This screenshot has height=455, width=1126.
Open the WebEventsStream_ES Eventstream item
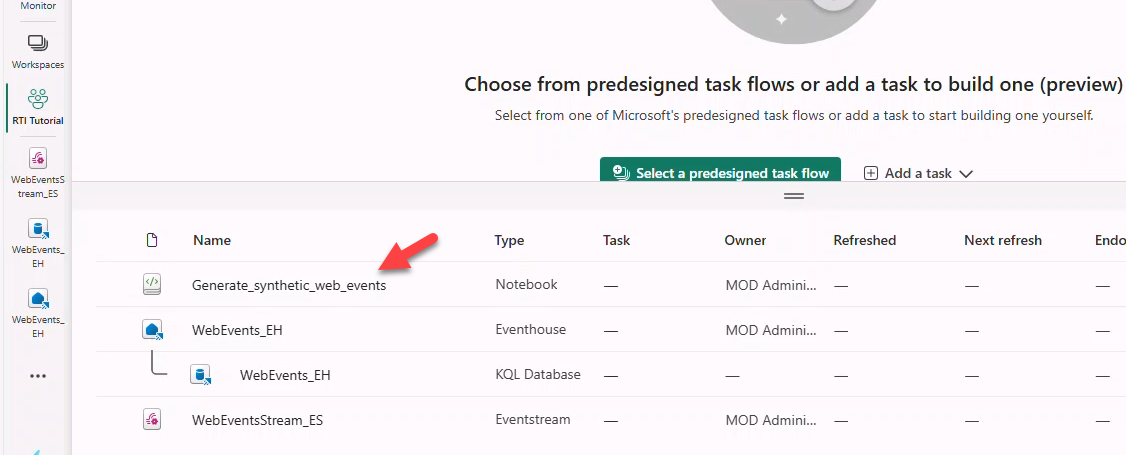pos(257,421)
